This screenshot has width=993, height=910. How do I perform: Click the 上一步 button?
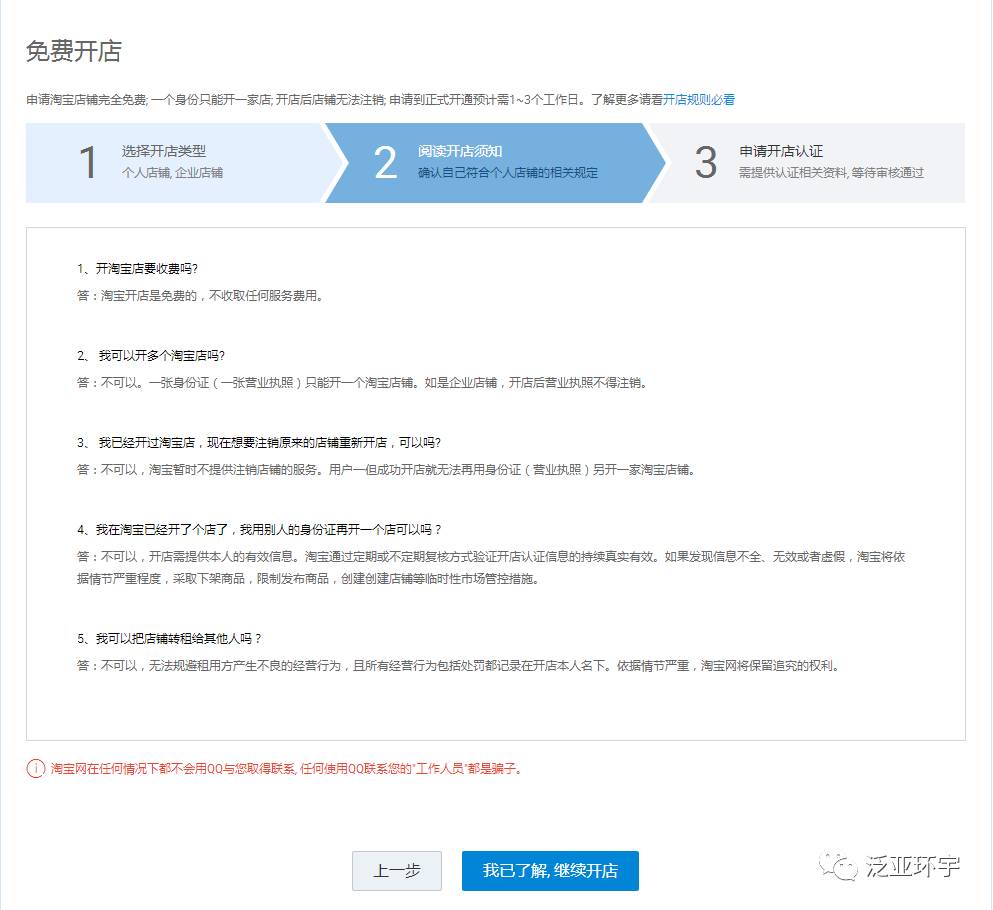[x=397, y=871]
